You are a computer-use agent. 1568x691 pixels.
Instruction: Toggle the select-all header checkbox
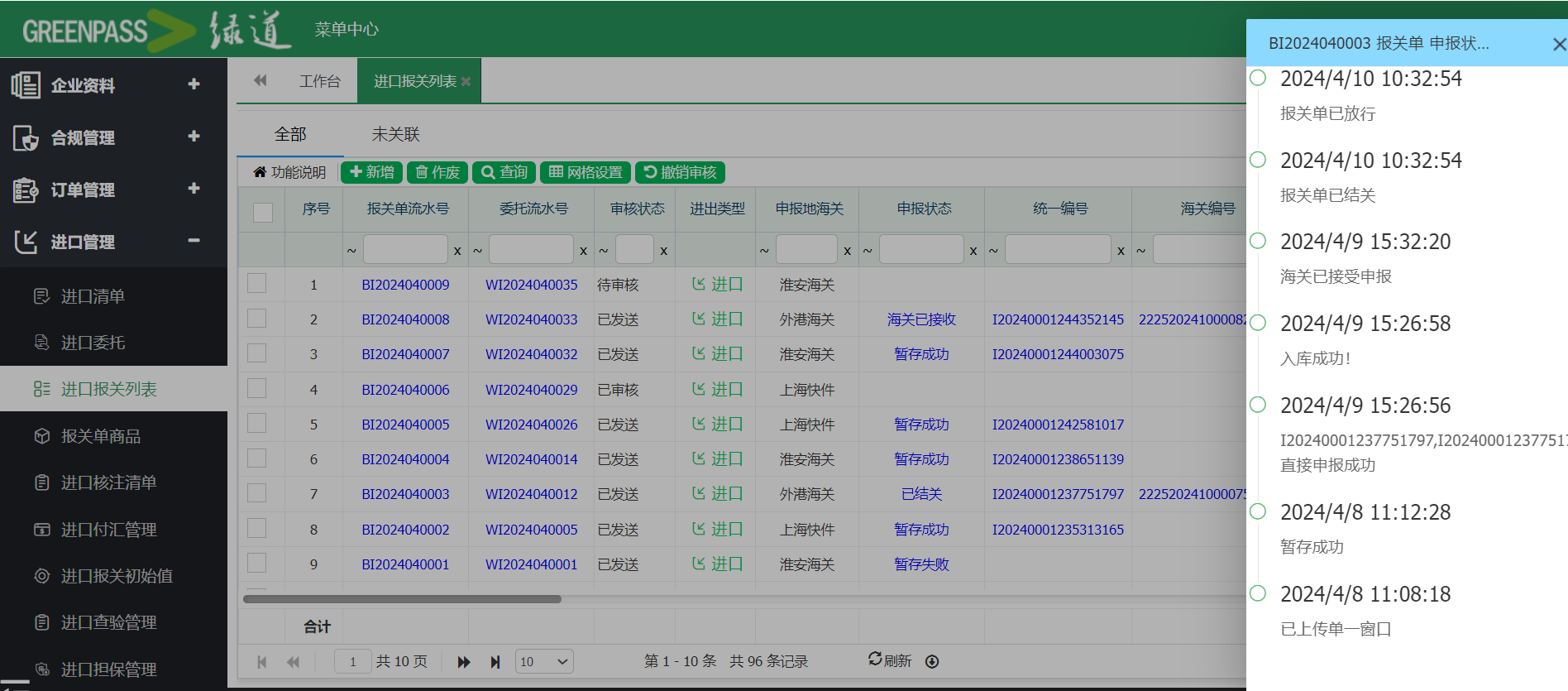263,212
